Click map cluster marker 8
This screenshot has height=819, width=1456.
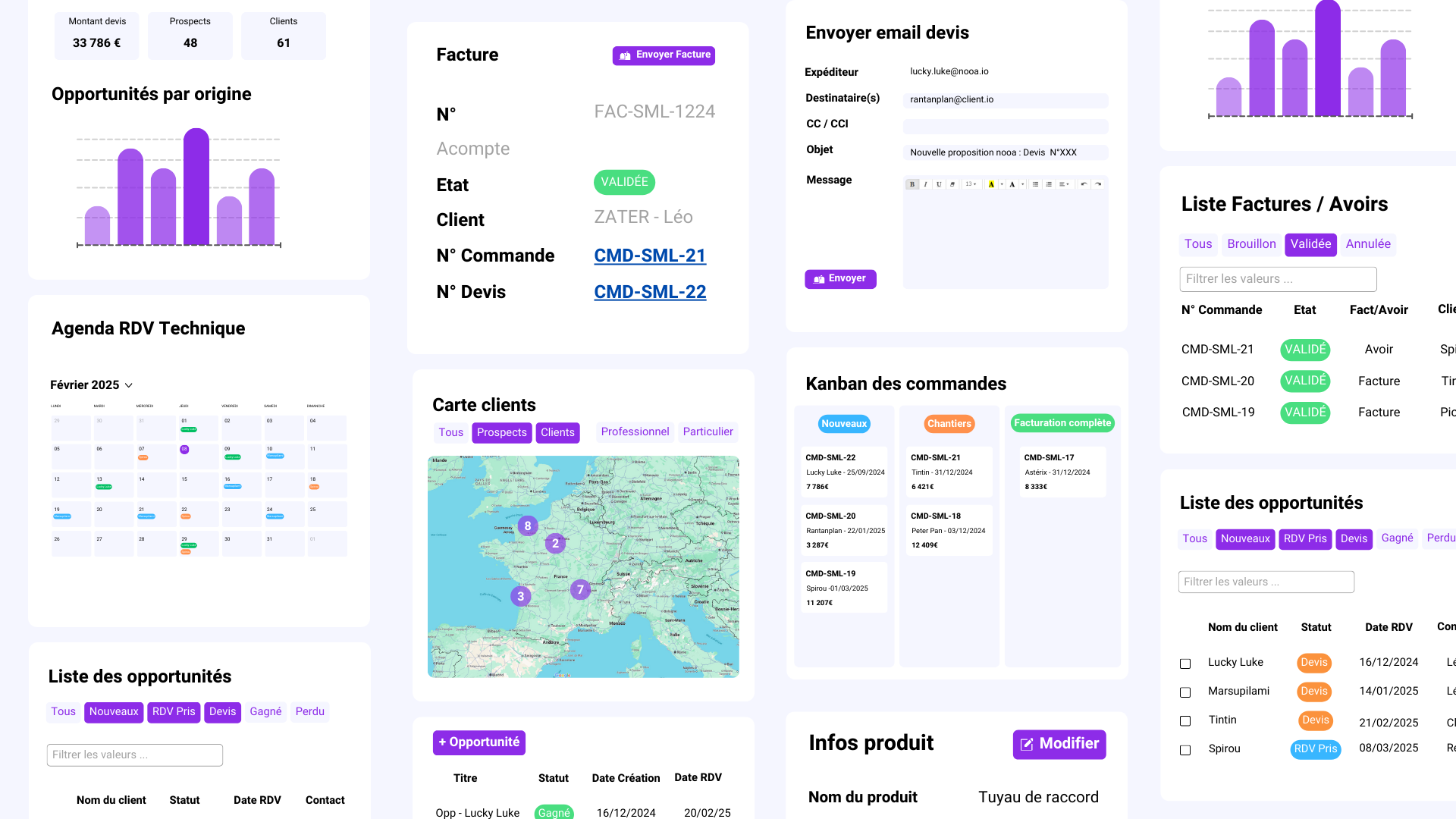[x=528, y=526]
